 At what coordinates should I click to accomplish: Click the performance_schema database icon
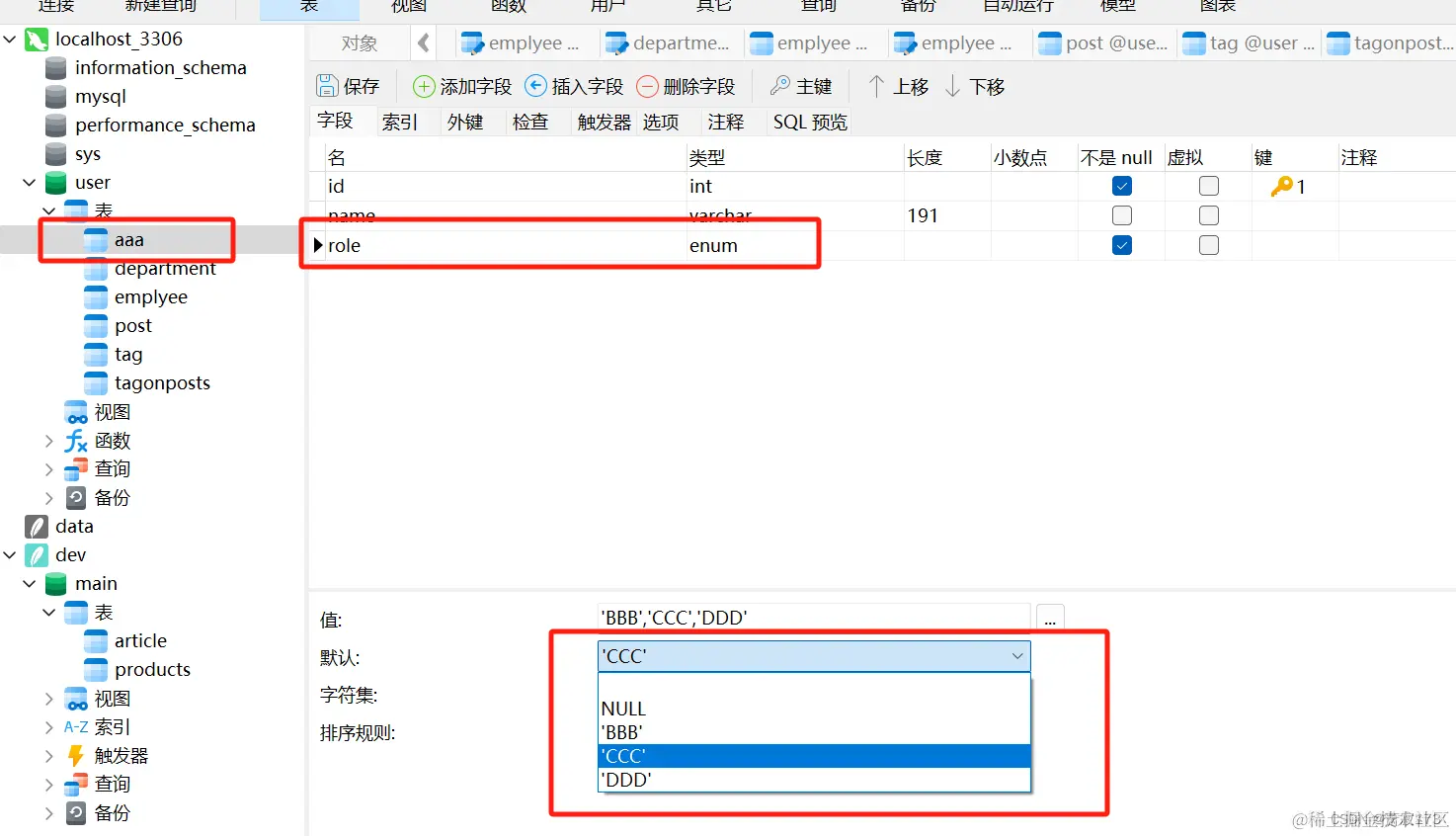click(56, 125)
